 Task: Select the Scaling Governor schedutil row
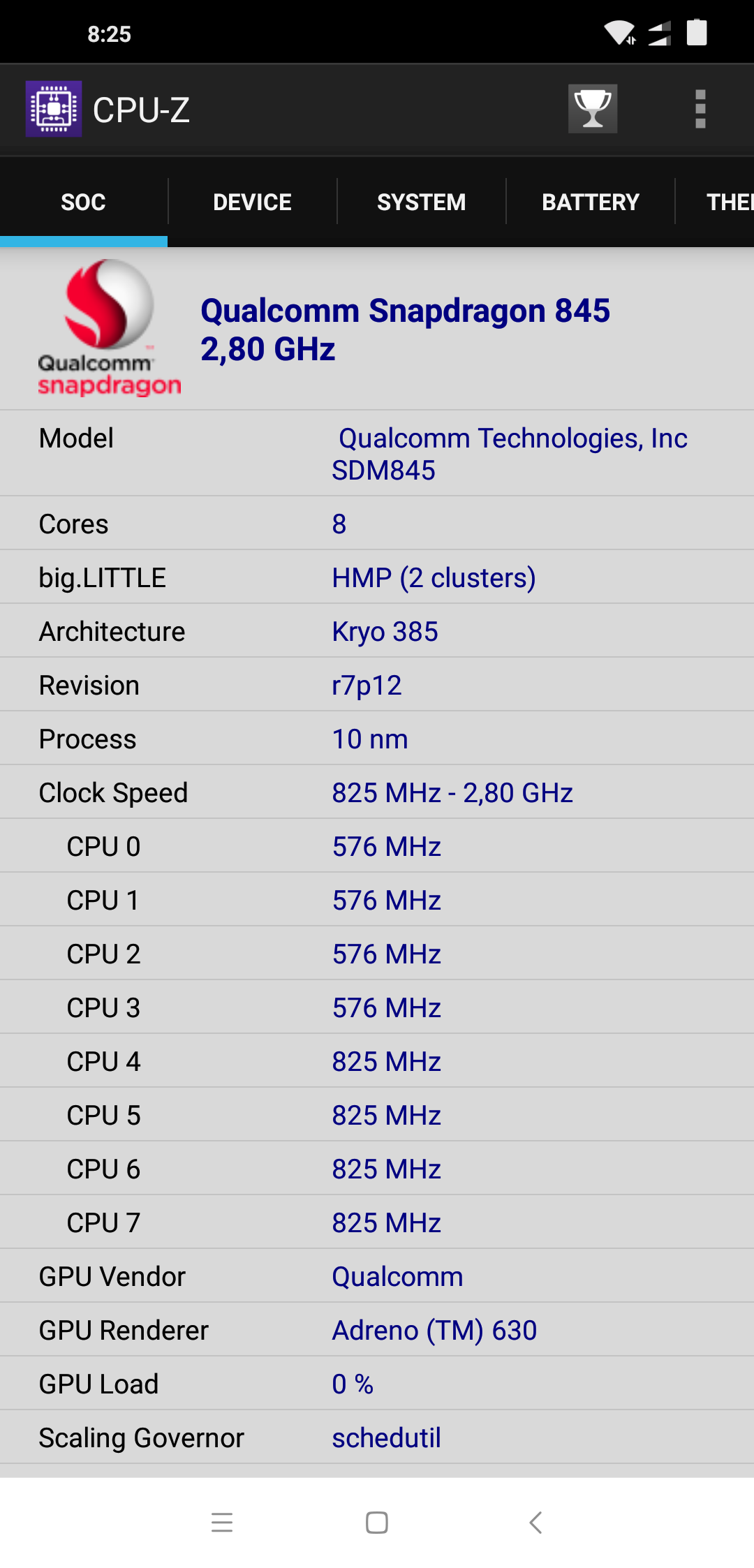coord(377,1437)
